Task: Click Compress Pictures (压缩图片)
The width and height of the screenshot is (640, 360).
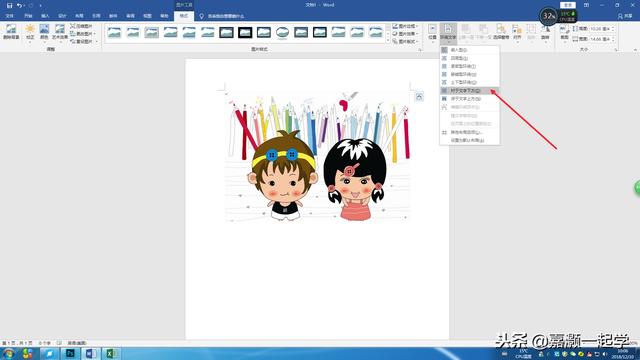Action: (x=81, y=26)
